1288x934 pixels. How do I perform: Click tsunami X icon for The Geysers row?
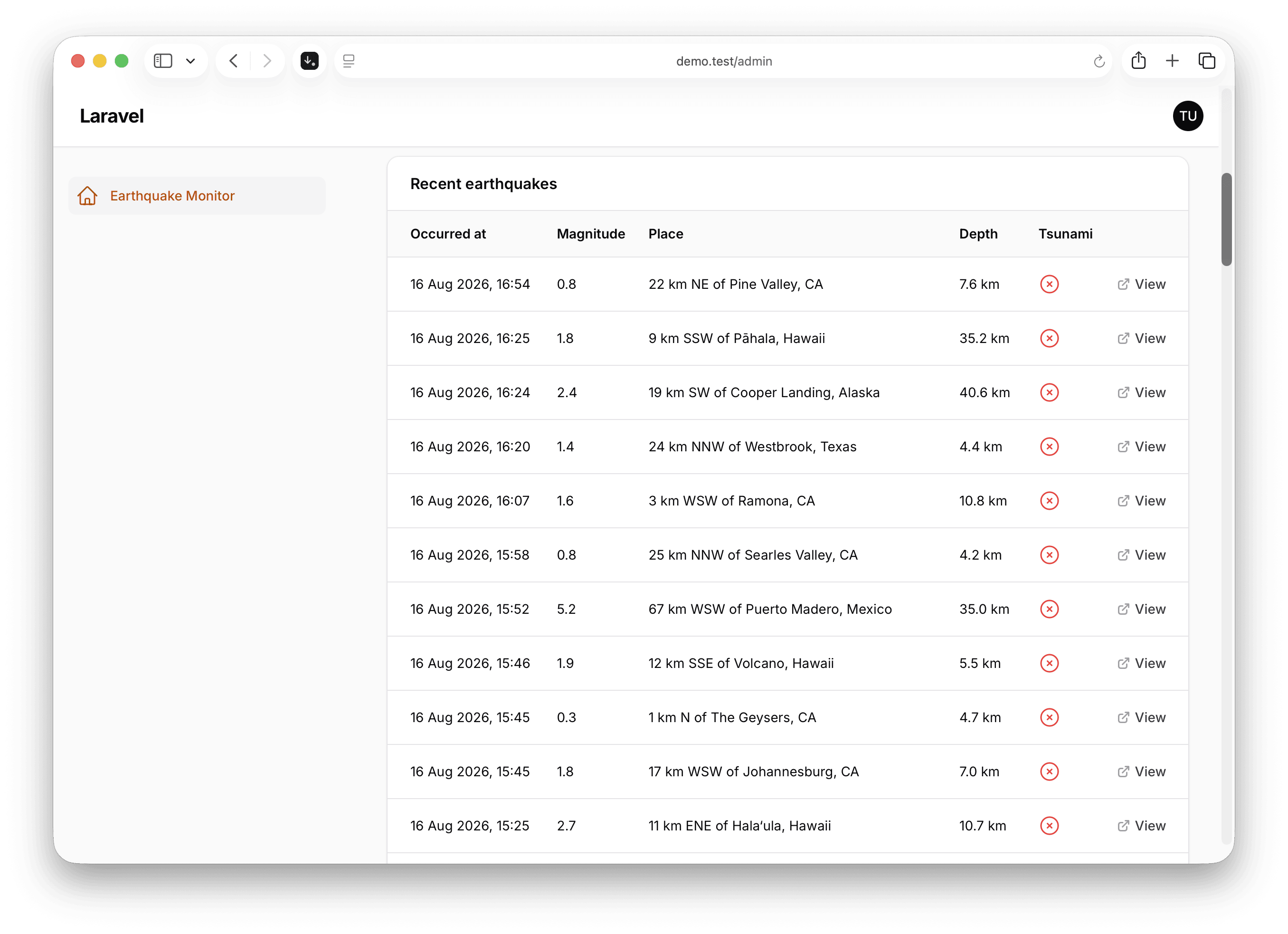pyautogui.click(x=1050, y=717)
